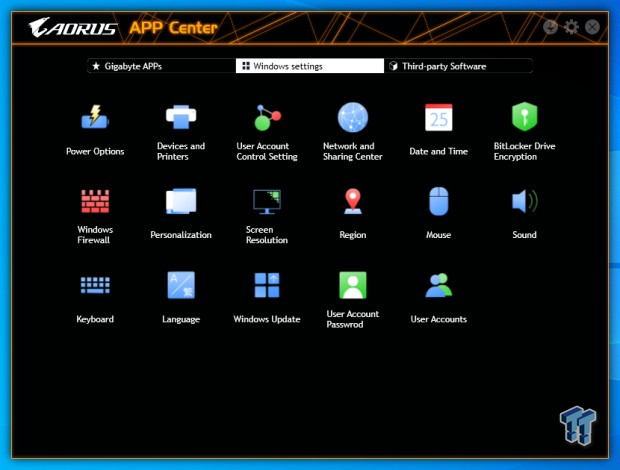Open the User Accounts people icon
The width and height of the screenshot is (620, 470).
coord(439,285)
